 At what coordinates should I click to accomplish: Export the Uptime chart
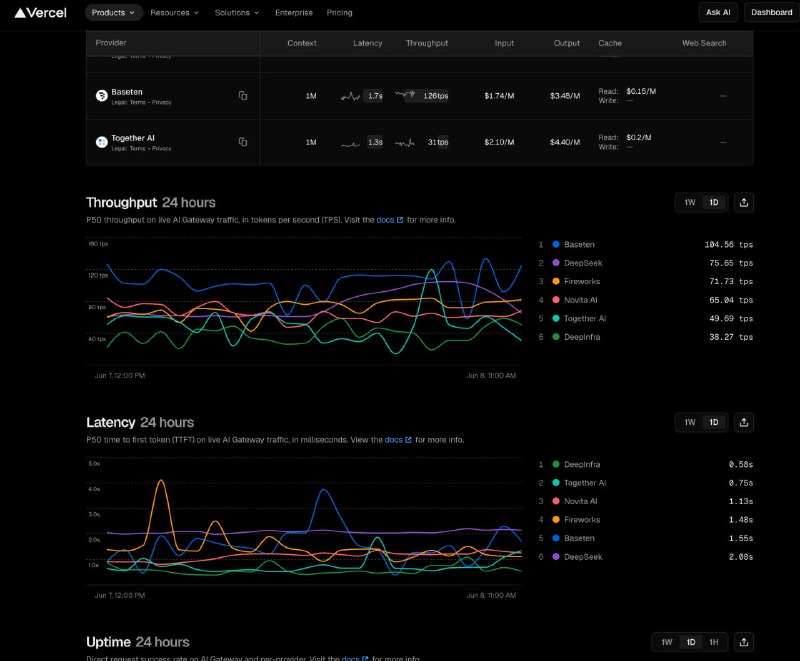coord(744,642)
